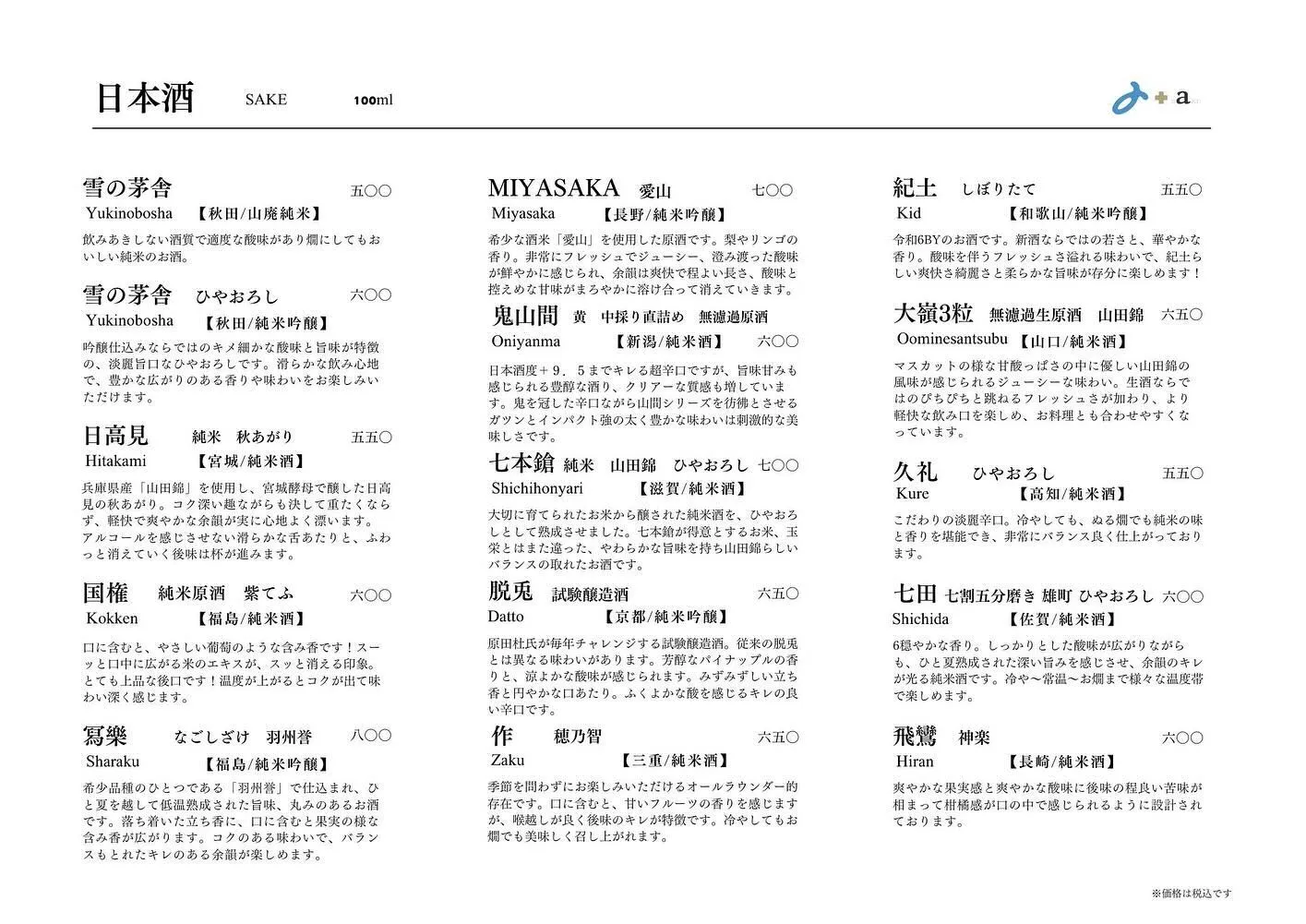Click price 六五〇 beside 大嶺3粒
The width and height of the screenshot is (1306, 924).
pos(1181,315)
